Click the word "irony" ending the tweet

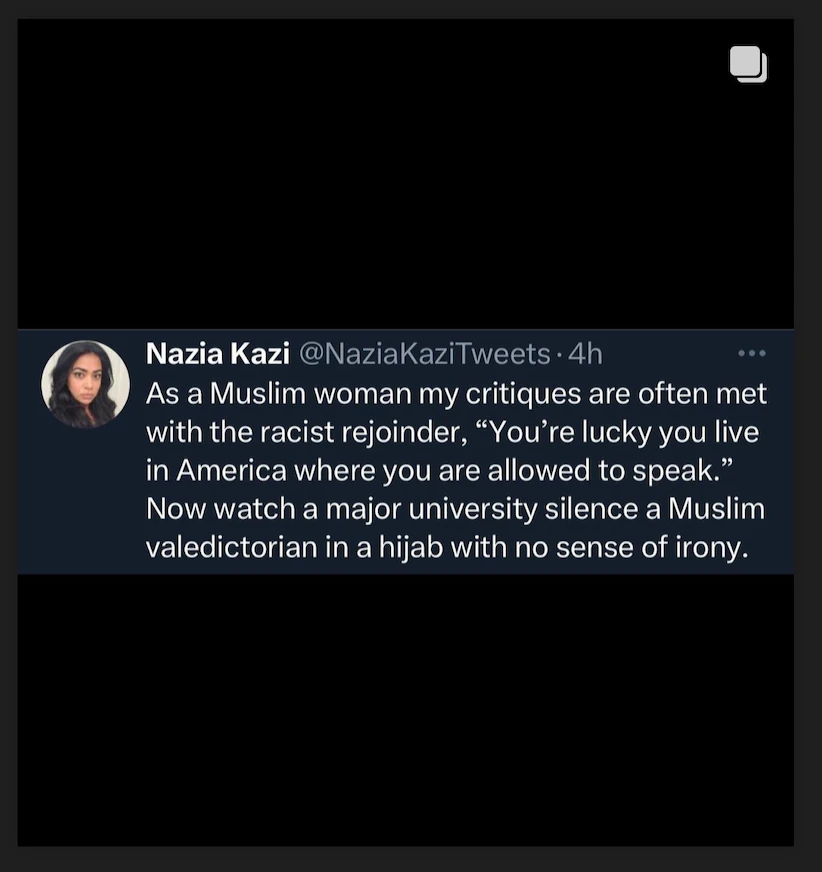(x=712, y=548)
